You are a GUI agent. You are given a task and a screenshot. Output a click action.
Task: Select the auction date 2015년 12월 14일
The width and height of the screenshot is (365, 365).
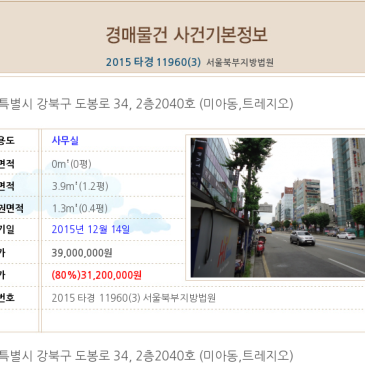(x=91, y=229)
